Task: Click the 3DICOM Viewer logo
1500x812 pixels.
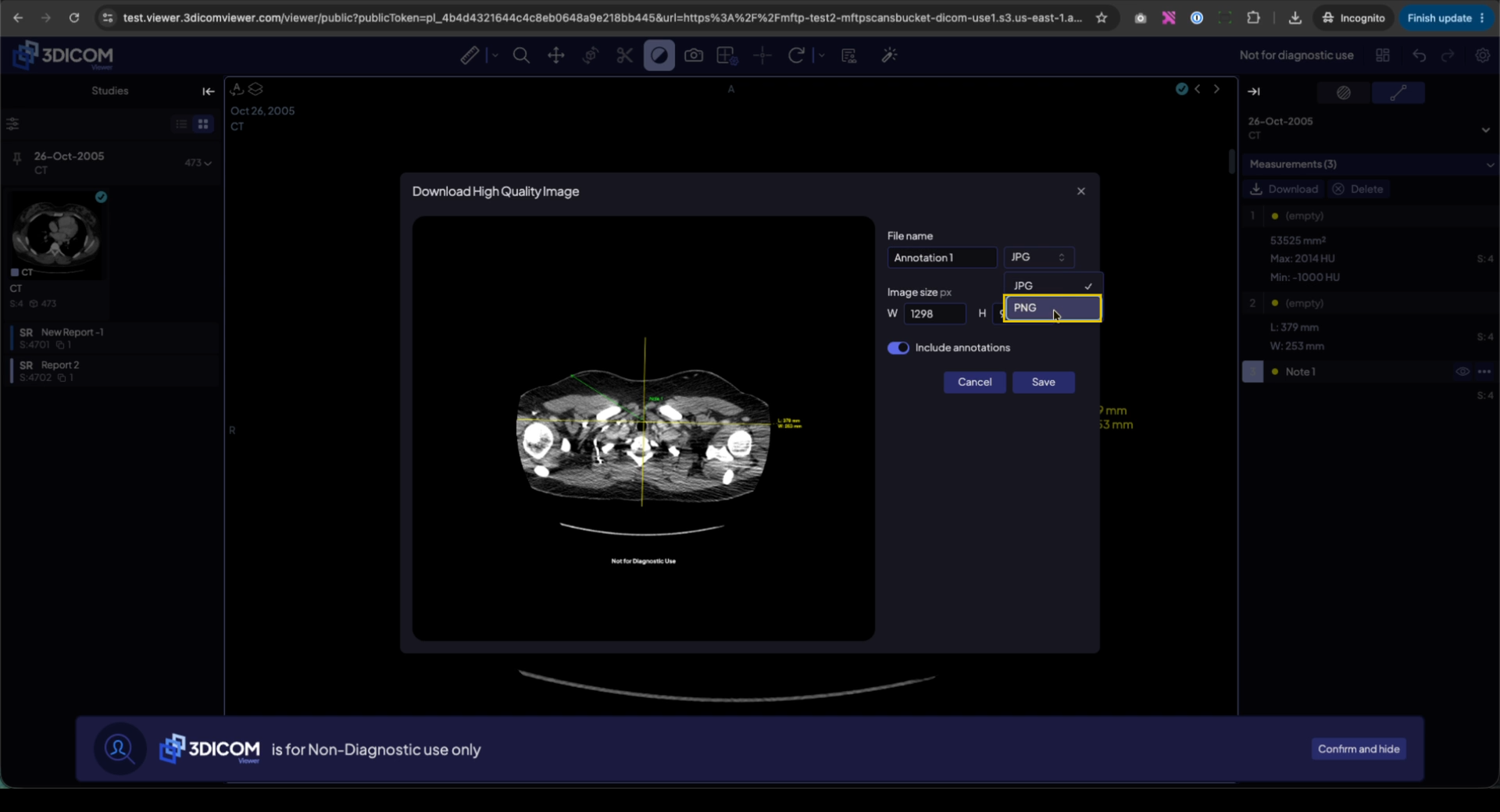Action: [63, 55]
